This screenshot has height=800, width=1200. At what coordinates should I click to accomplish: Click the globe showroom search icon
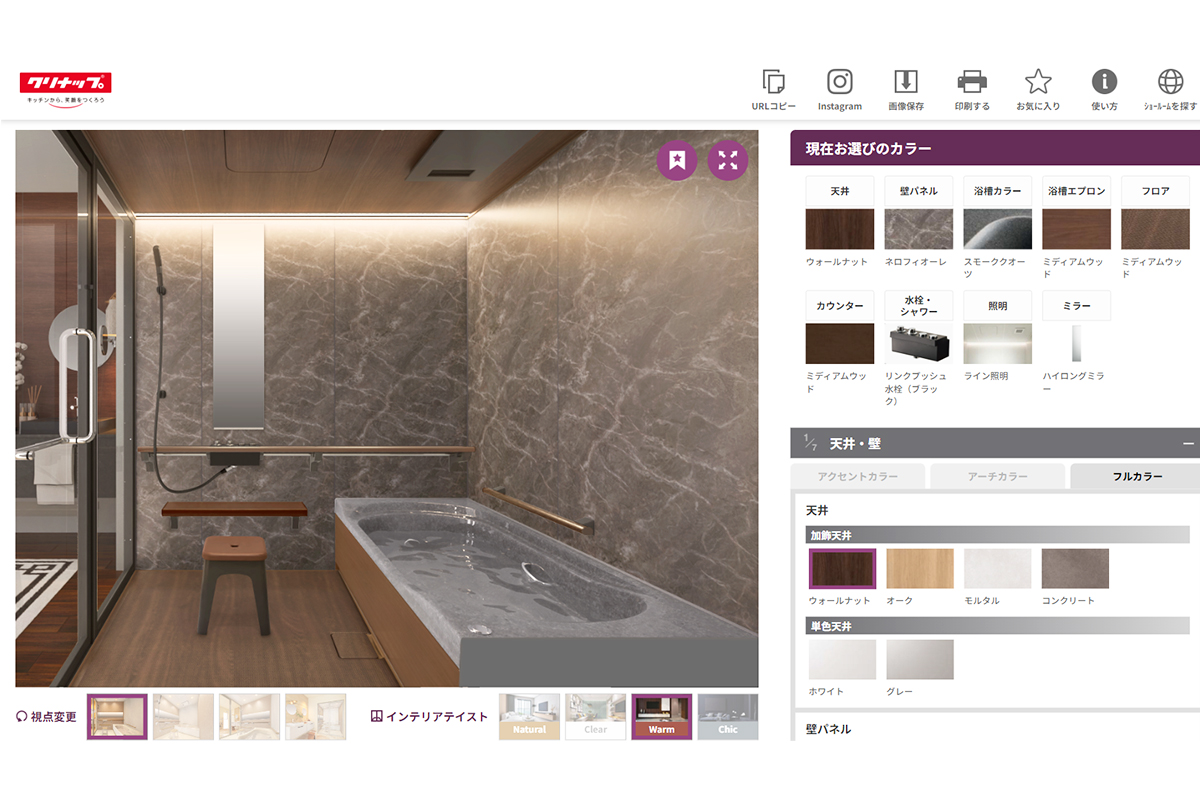[1170, 83]
